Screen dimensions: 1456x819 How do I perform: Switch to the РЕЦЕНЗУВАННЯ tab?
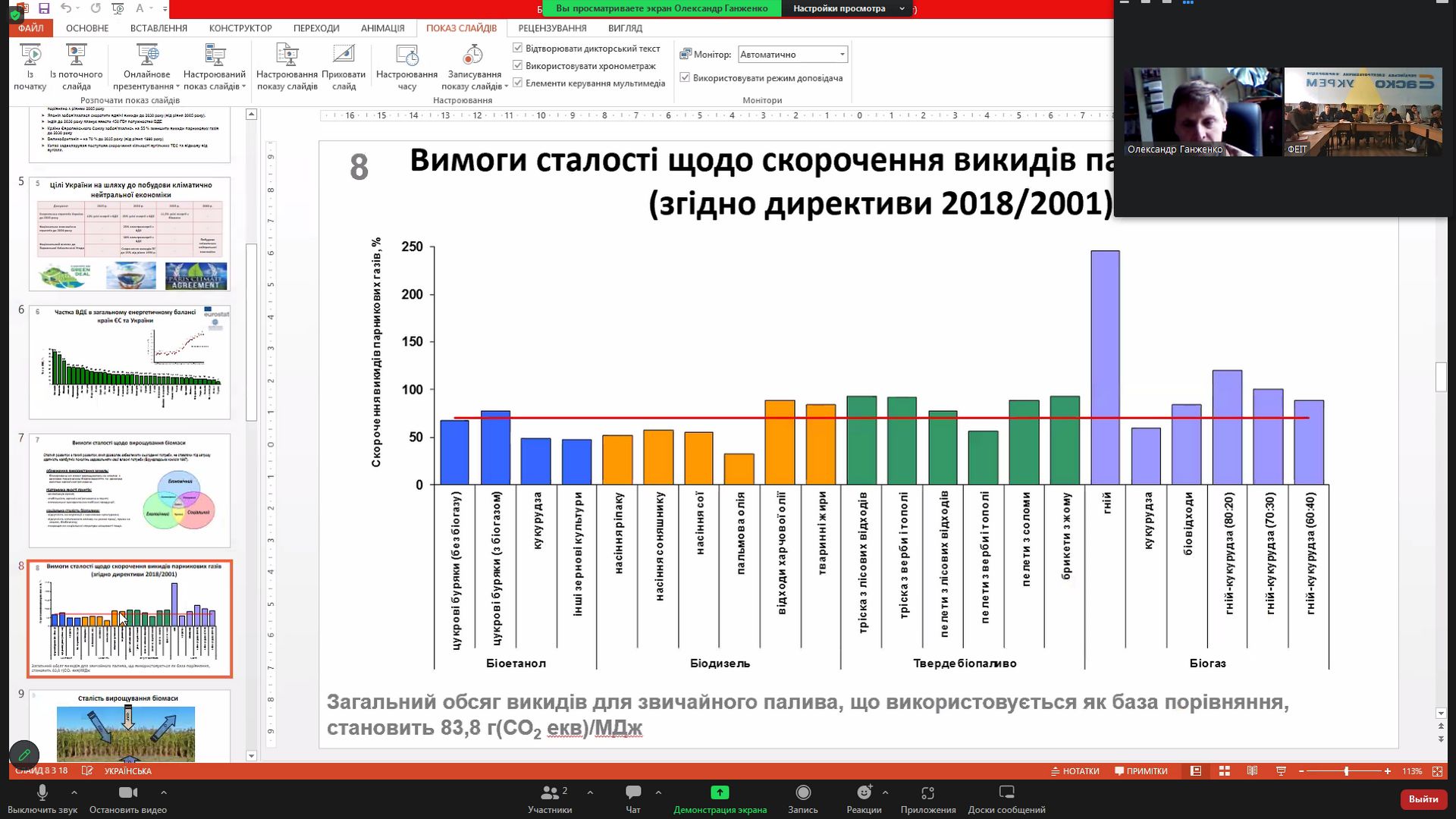pyautogui.click(x=552, y=28)
